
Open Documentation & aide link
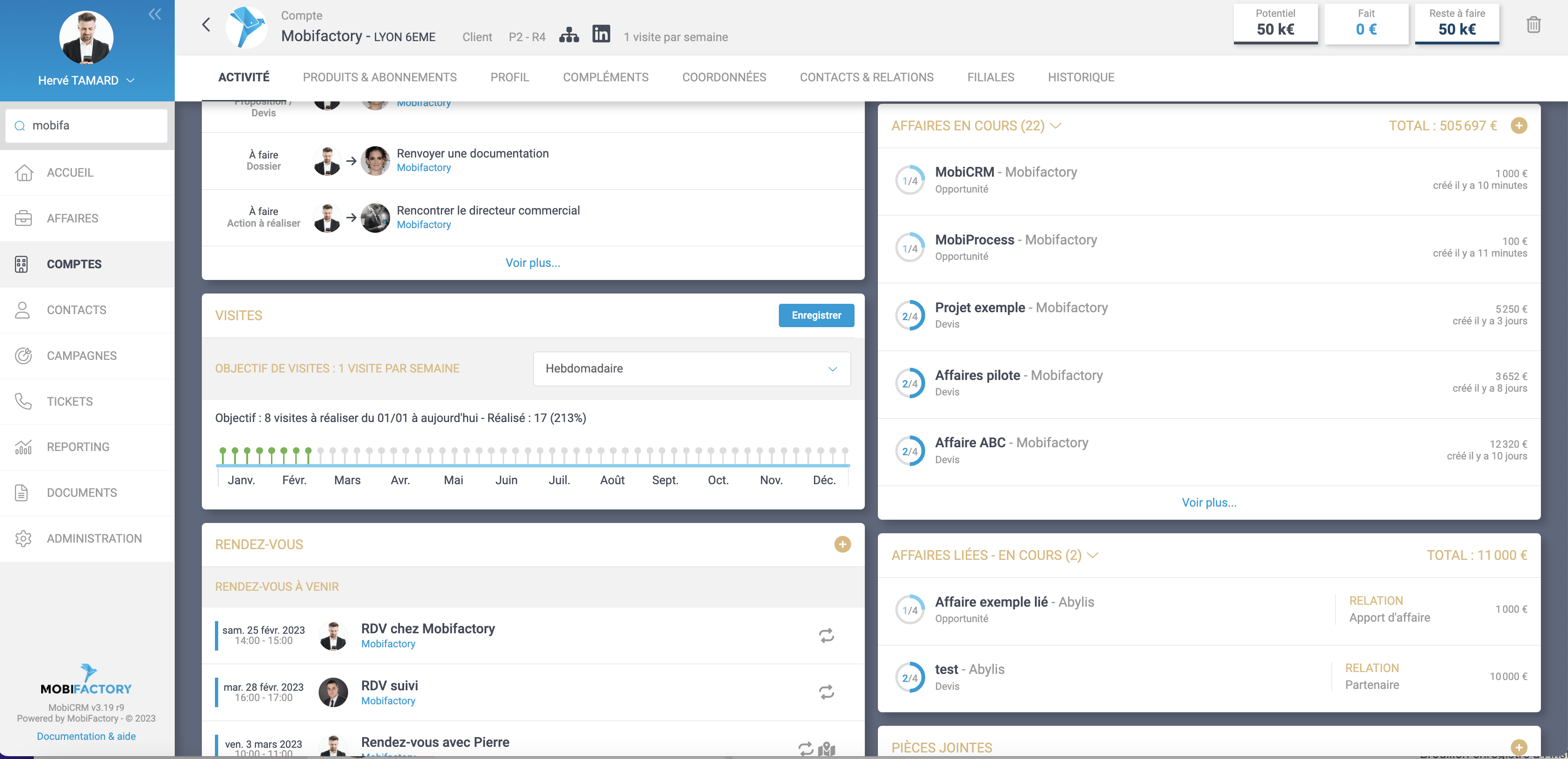[x=86, y=736]
